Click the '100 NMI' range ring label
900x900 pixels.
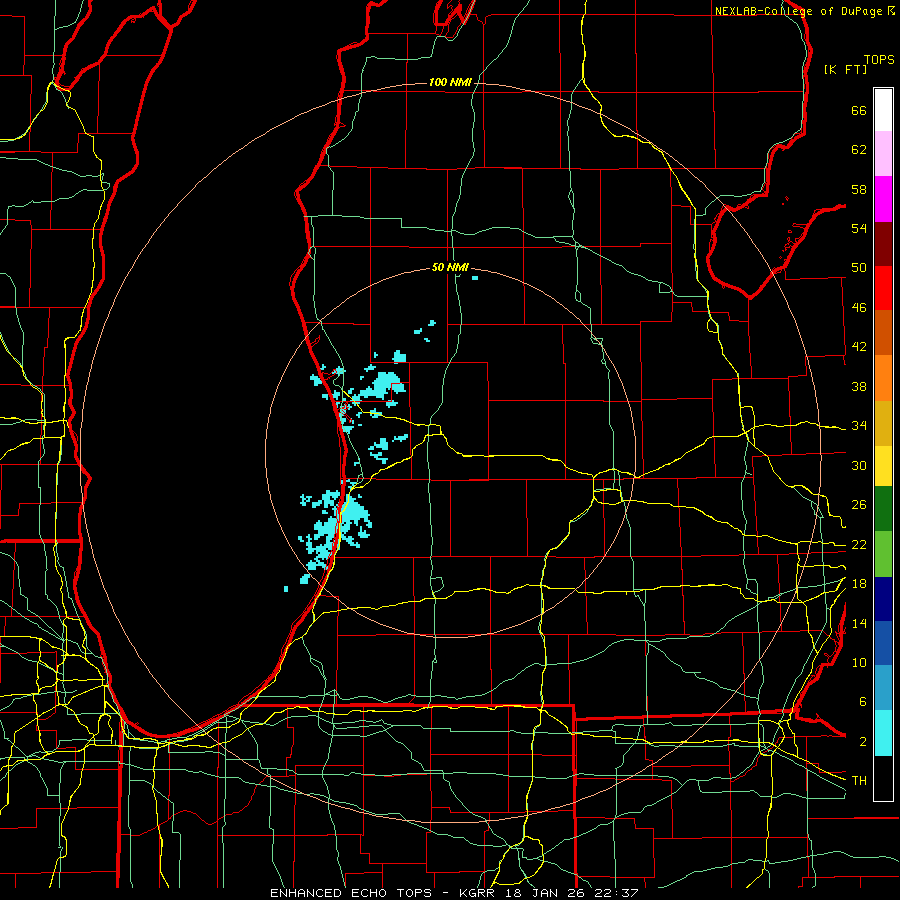click(x=451, y=83)
